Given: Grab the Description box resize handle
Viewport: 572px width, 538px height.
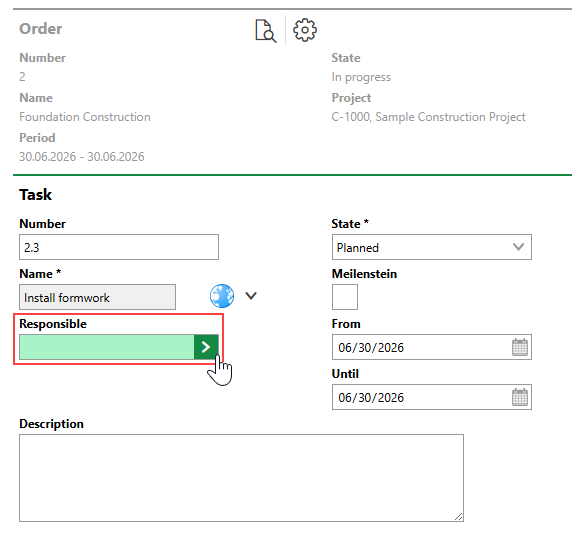Looking at the screenshot, I should [459, 516].
